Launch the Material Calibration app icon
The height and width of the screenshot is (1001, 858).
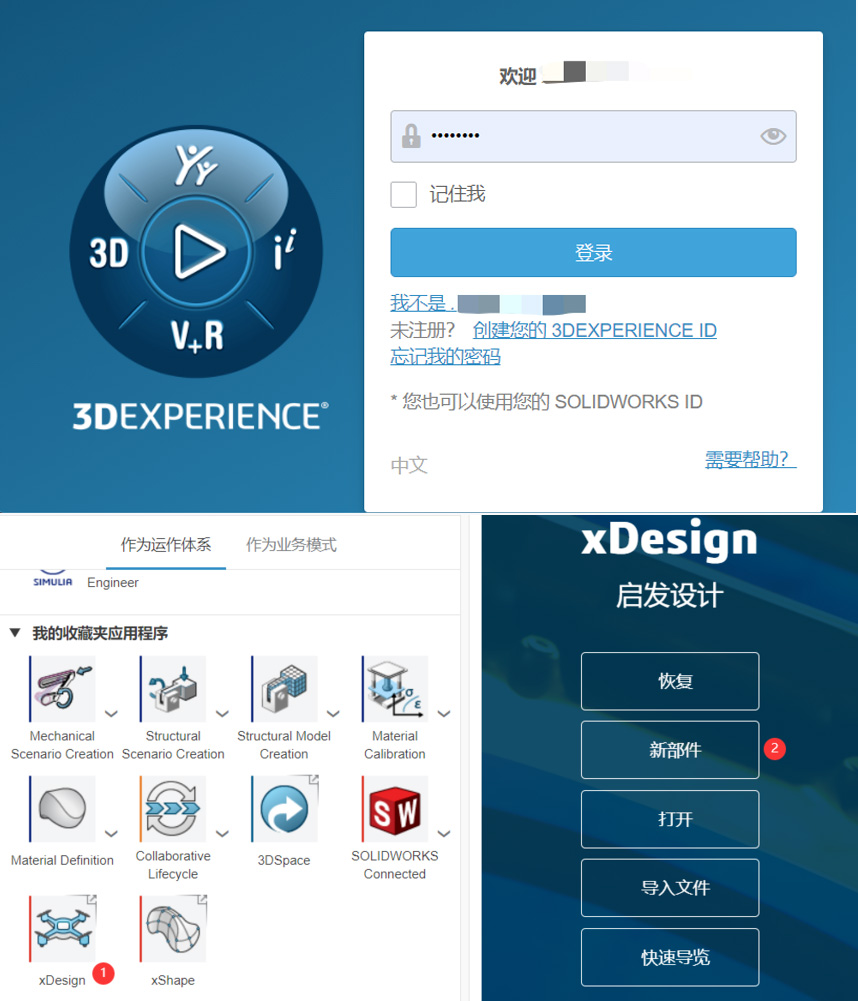[x=395, y=689]
